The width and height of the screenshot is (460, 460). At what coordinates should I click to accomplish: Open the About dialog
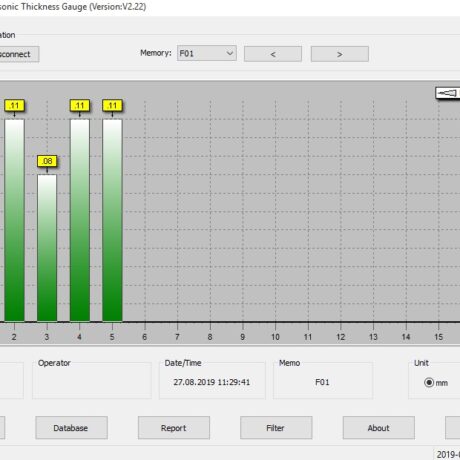[x=379, y=428]
